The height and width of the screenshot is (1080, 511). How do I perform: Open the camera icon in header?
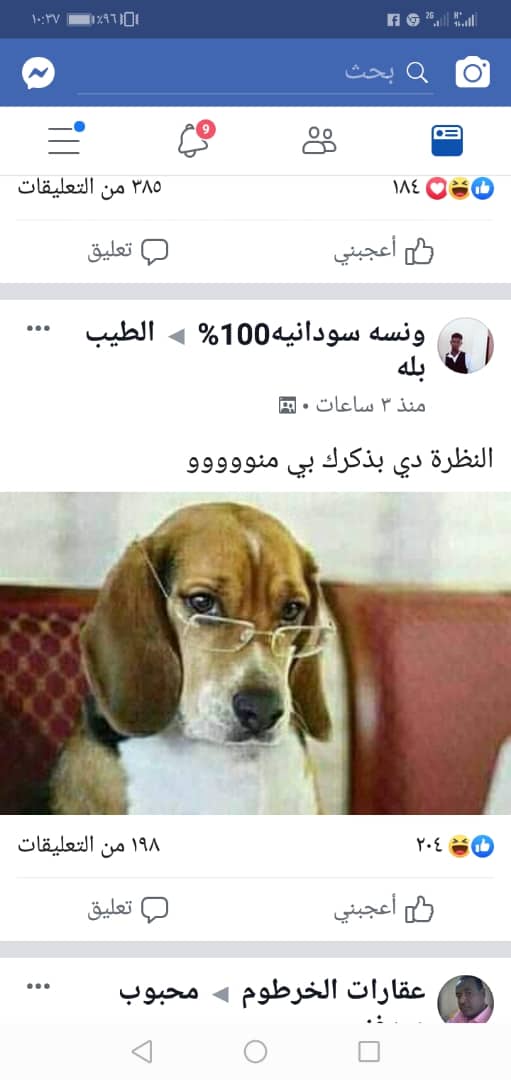coord(472,73)
